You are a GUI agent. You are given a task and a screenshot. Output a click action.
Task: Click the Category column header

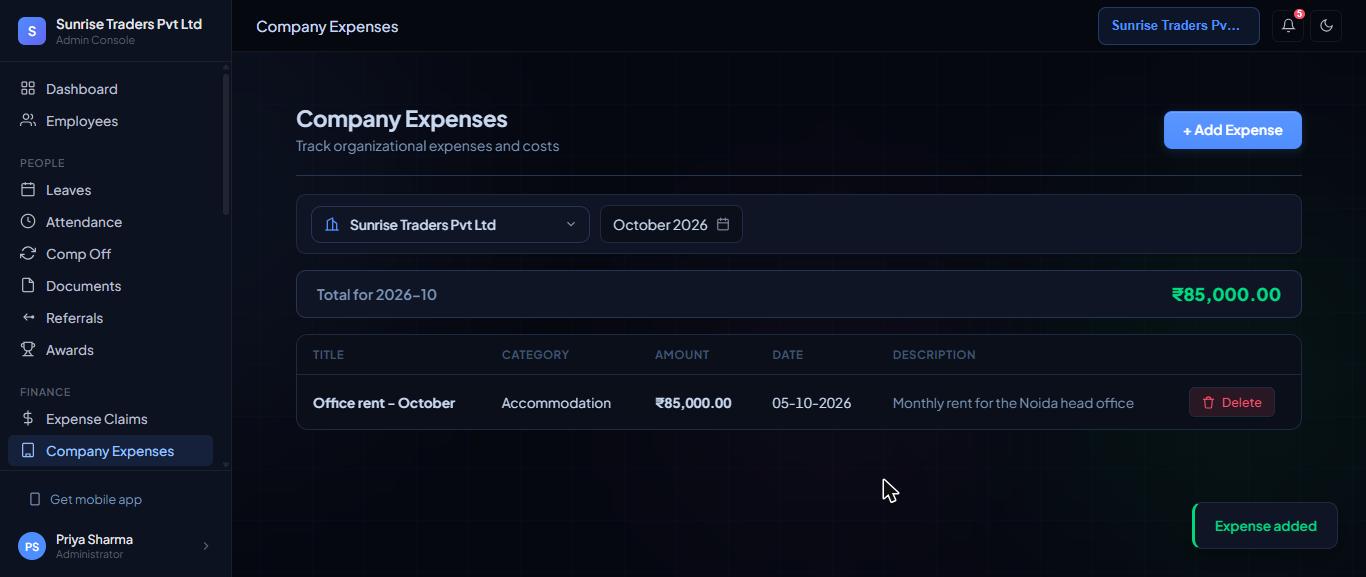point(535,355)
